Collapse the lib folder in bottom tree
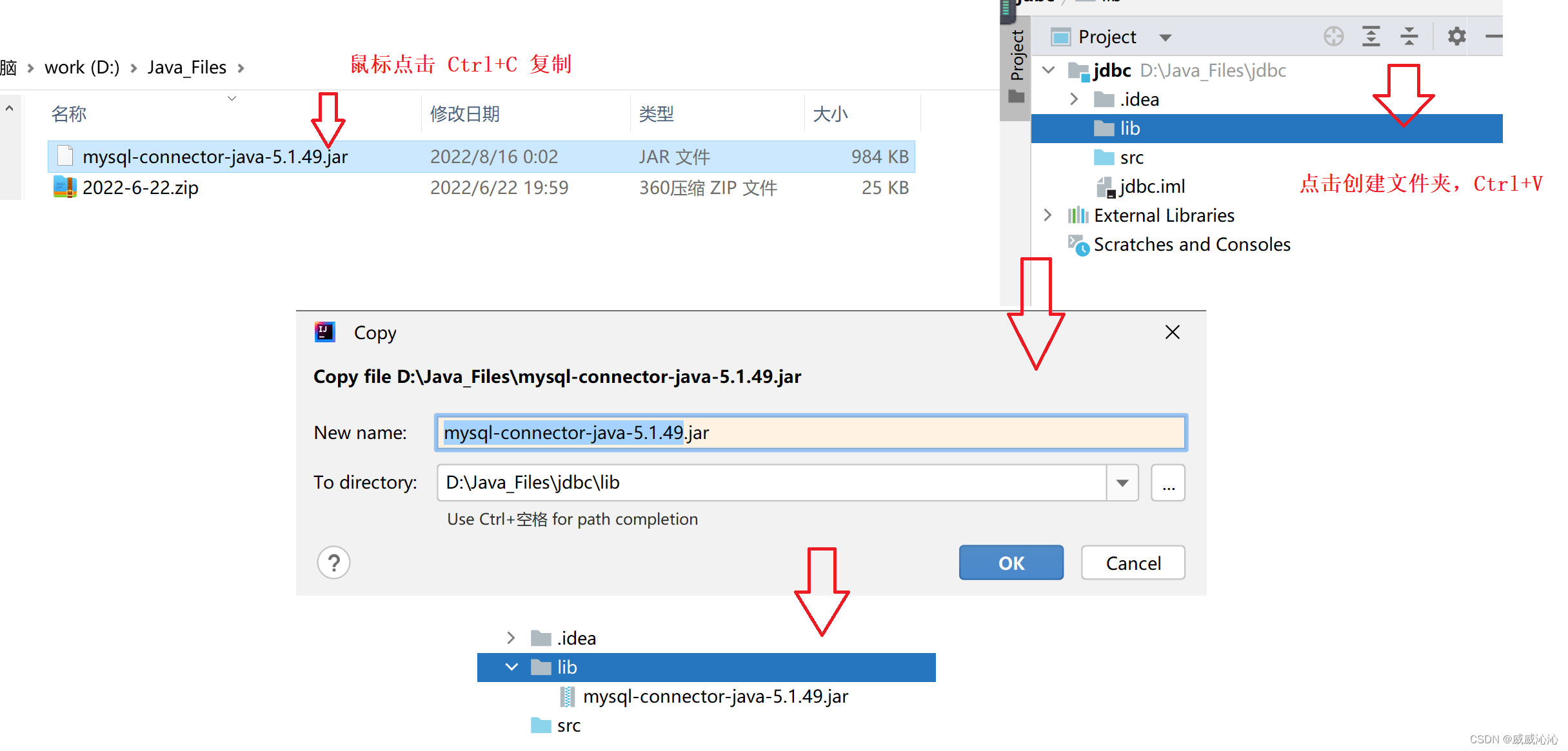This screenshot has width=1568, height=751. pyautogui.click(x=511, y=667)
